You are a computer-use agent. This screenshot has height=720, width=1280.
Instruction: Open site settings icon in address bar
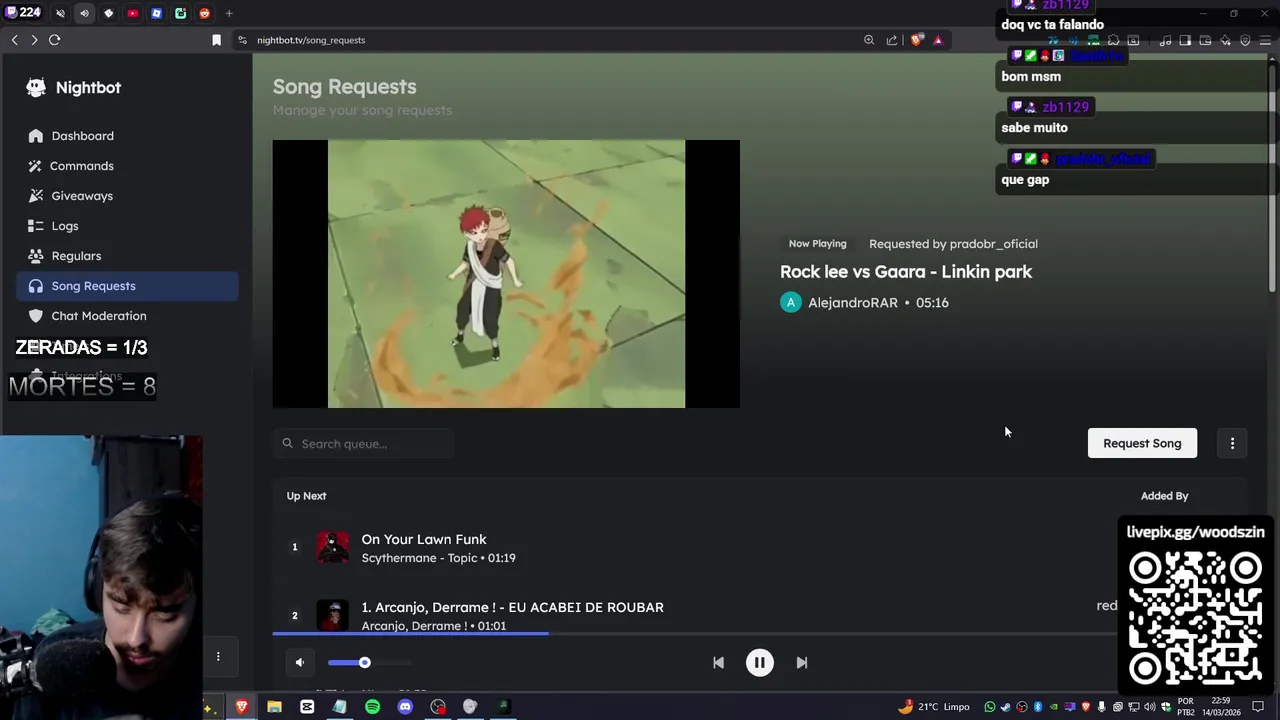click(x=243, y=40)
